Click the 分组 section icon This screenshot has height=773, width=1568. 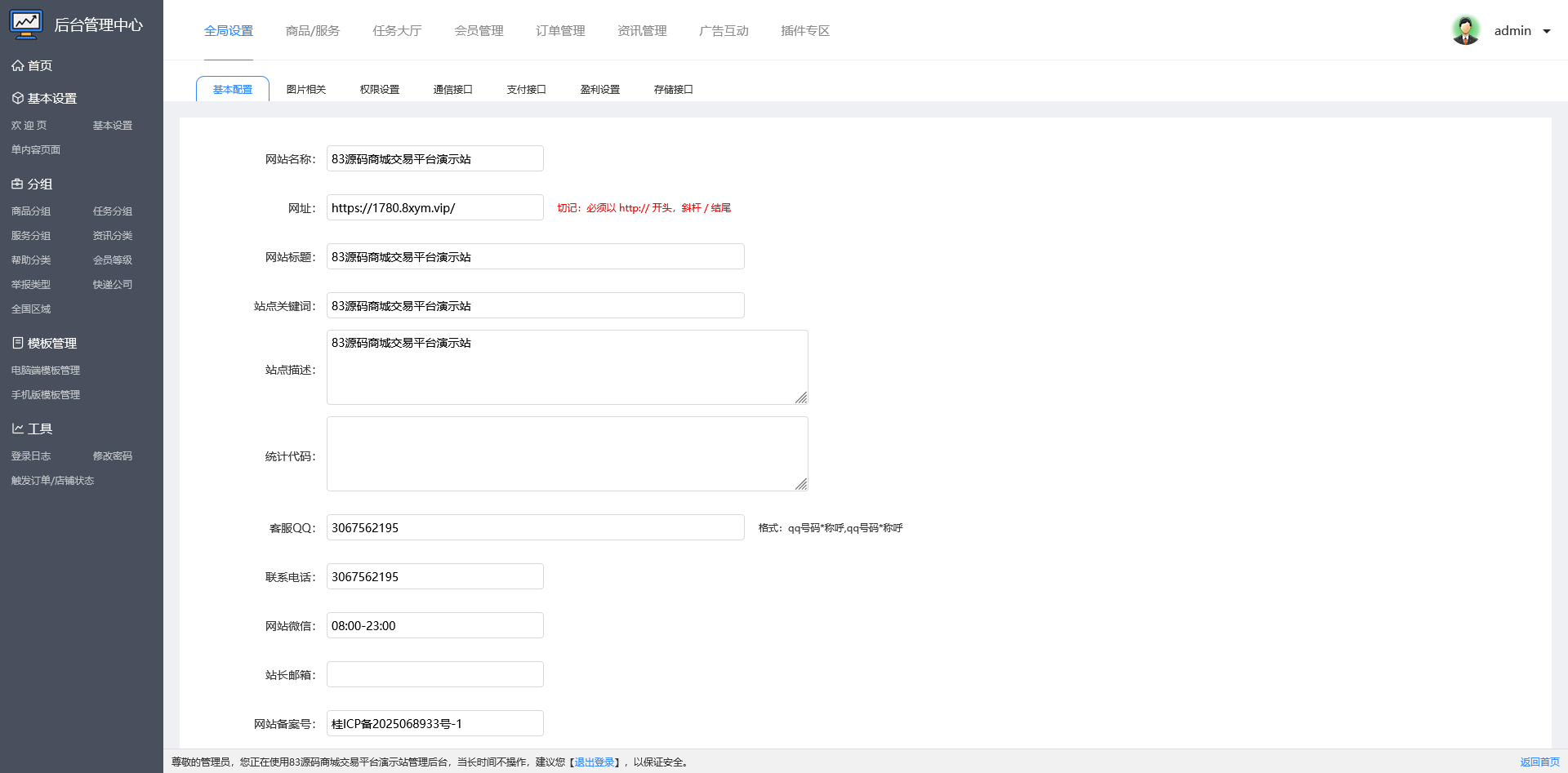tap(17, 184)
